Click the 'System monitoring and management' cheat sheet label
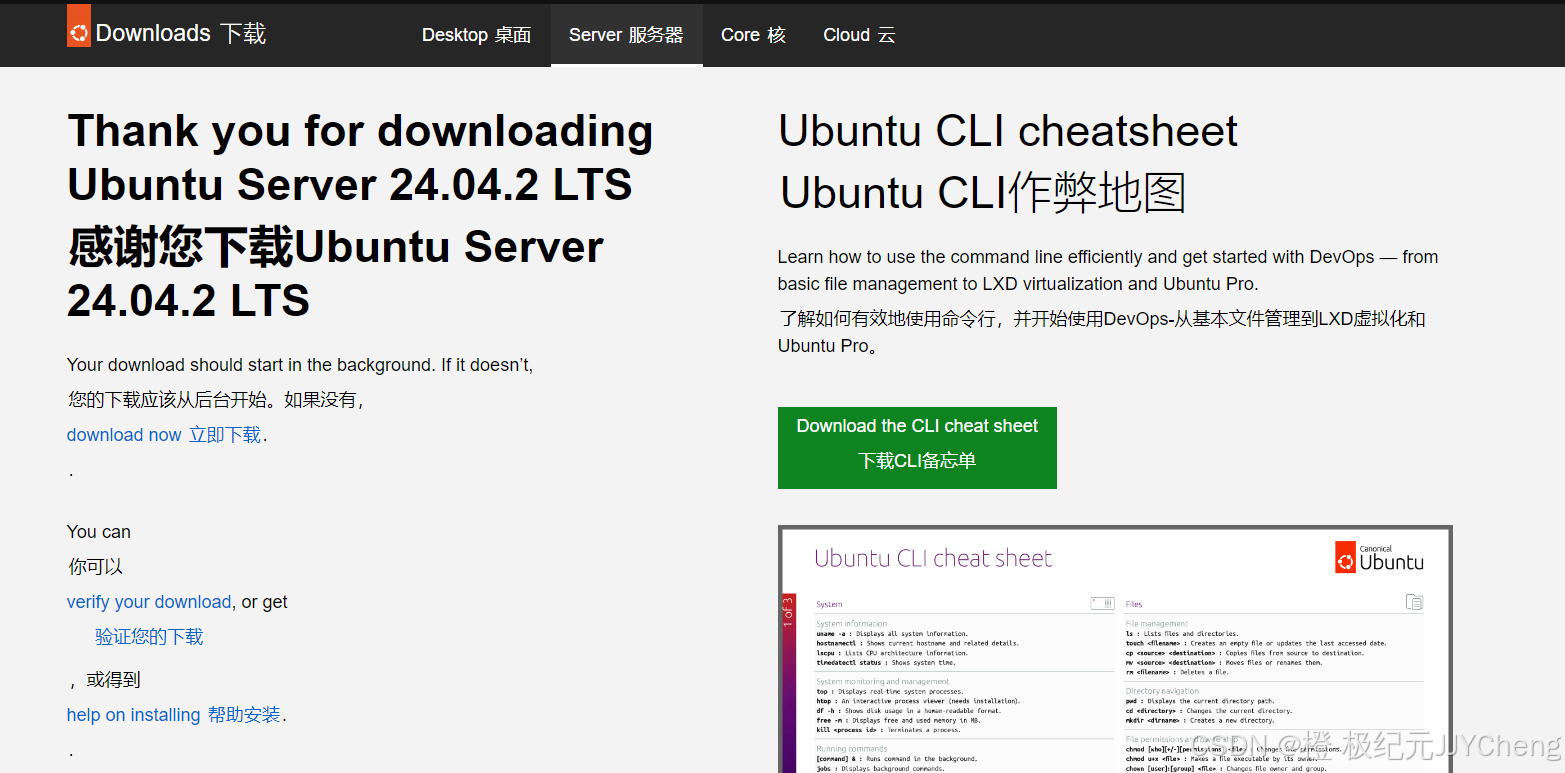 tap(883, 681)
